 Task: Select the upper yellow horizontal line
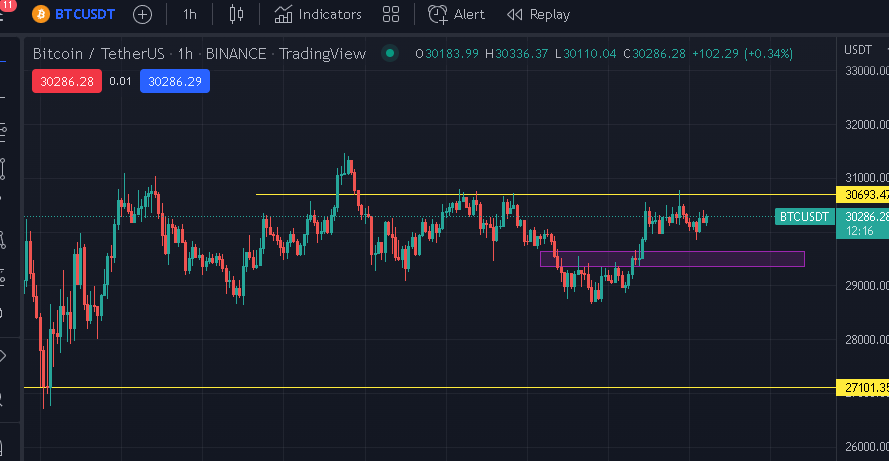(545, 194)
